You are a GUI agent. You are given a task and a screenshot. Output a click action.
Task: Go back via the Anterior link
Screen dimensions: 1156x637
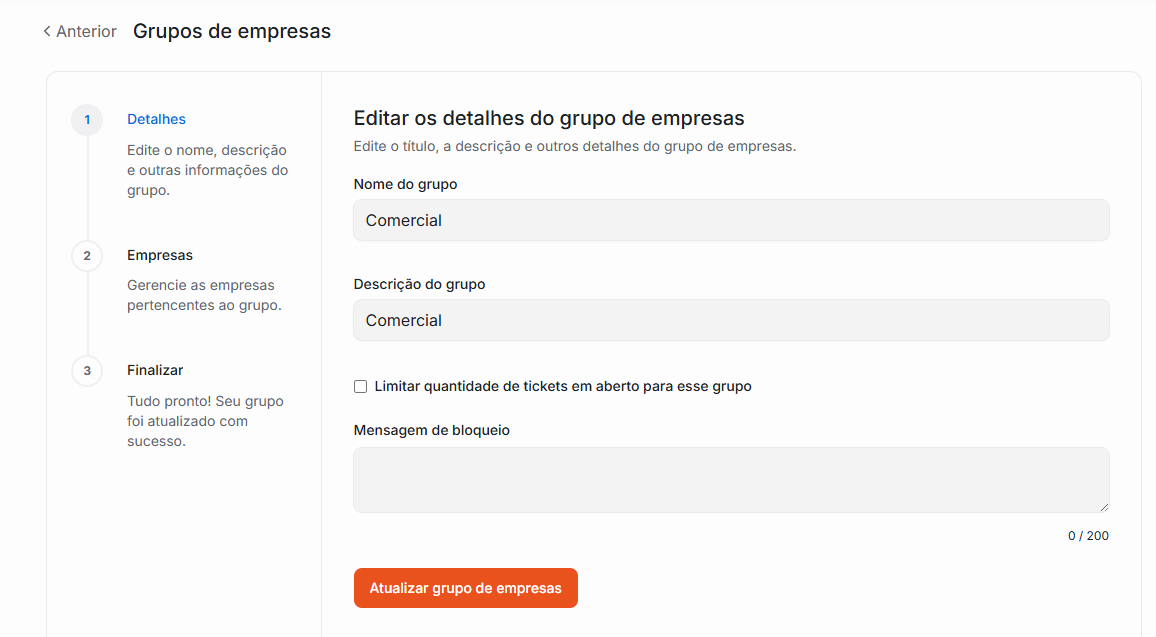[86, 32]
